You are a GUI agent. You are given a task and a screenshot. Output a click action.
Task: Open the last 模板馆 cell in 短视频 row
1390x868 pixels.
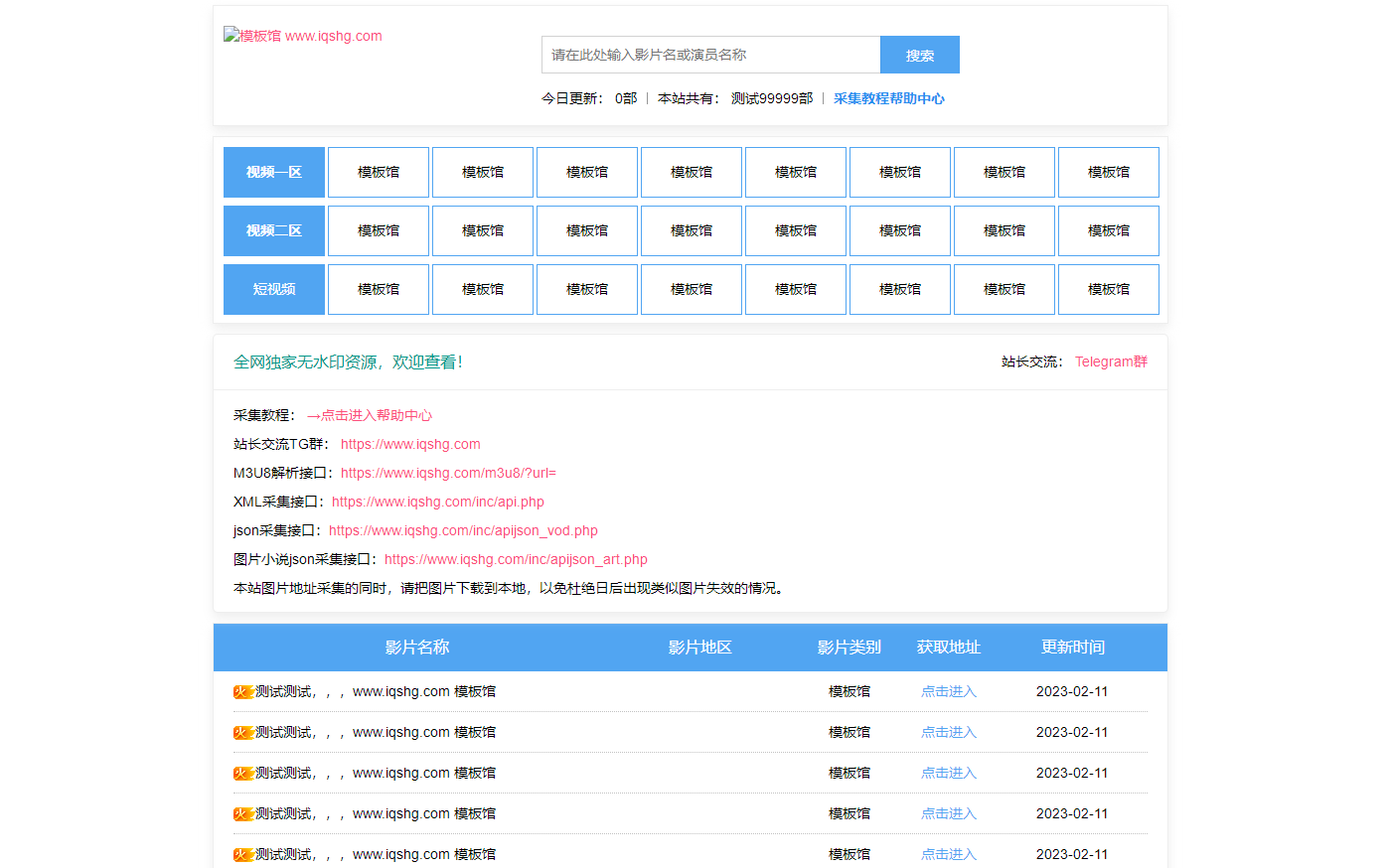coord(1109,290)
